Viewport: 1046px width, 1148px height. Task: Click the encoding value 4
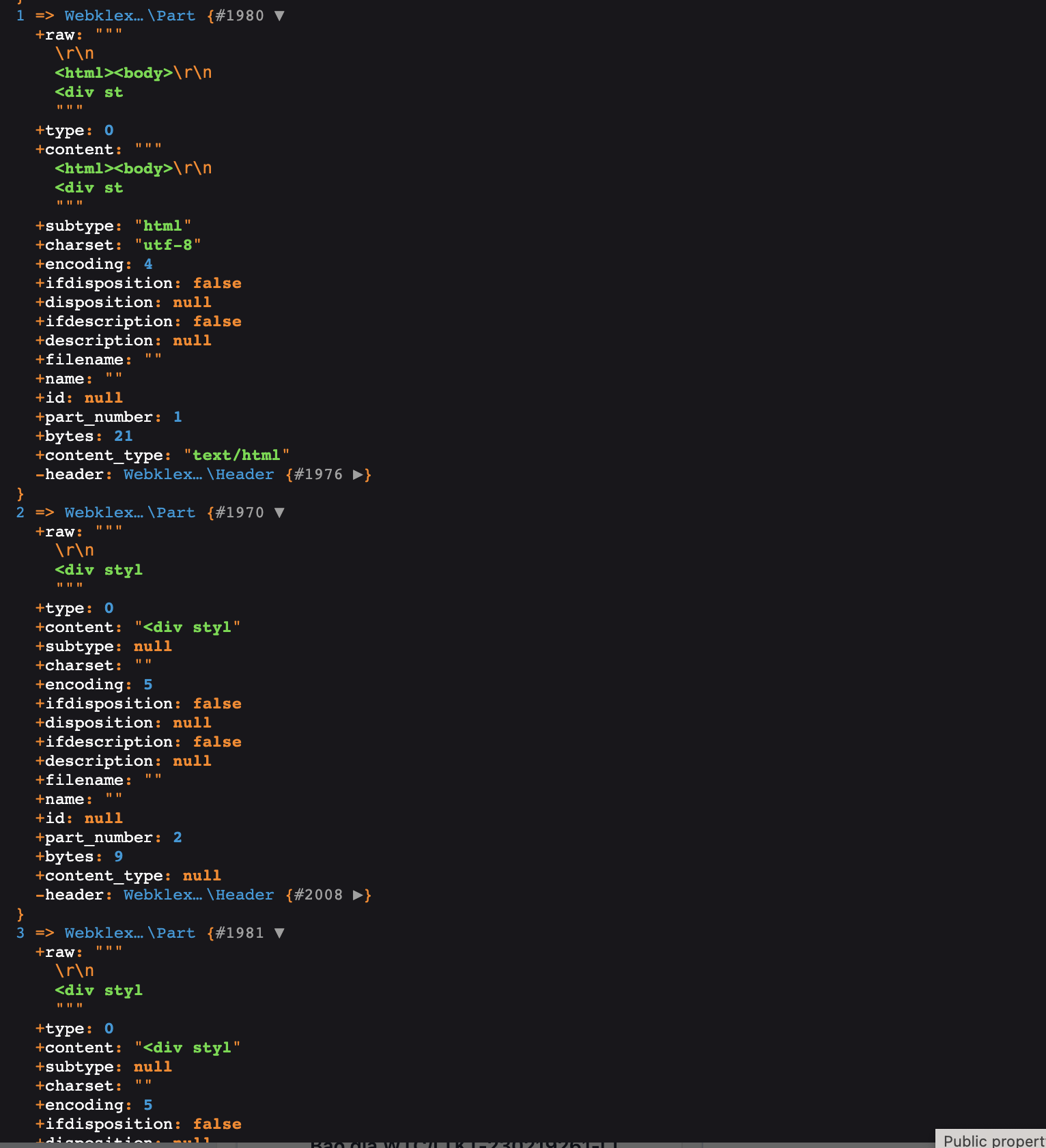coord(148,264)
